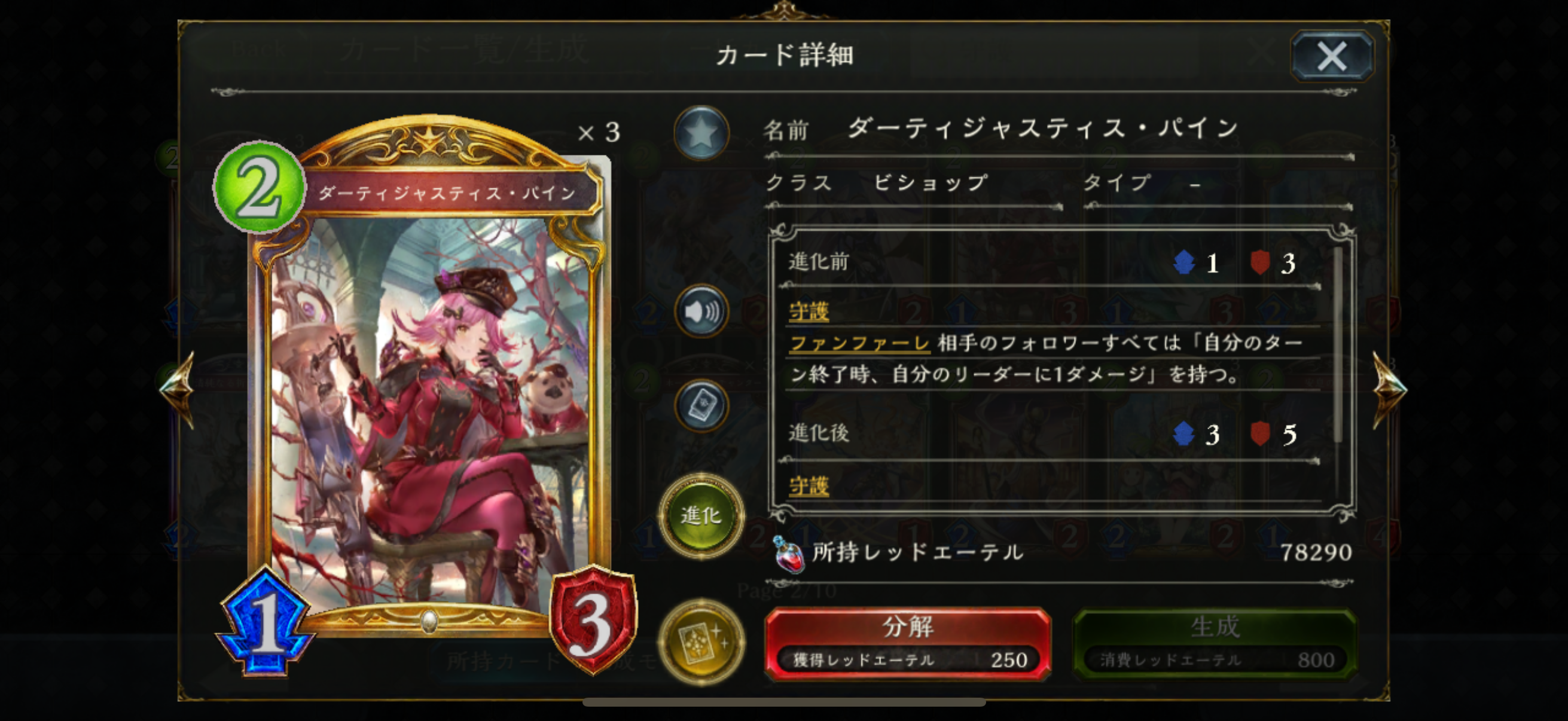The image size is (1568, 721).
Task: Click the 生成 create button
Action: (1215, 643)
